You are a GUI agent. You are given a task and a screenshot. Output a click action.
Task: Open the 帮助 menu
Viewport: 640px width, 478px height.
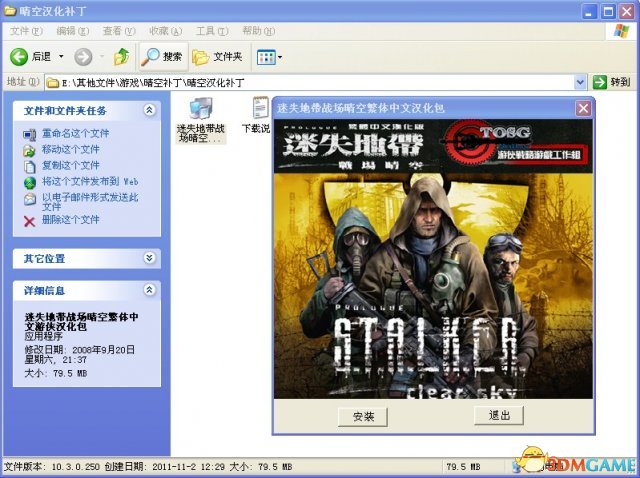click(x=258, y=31)
